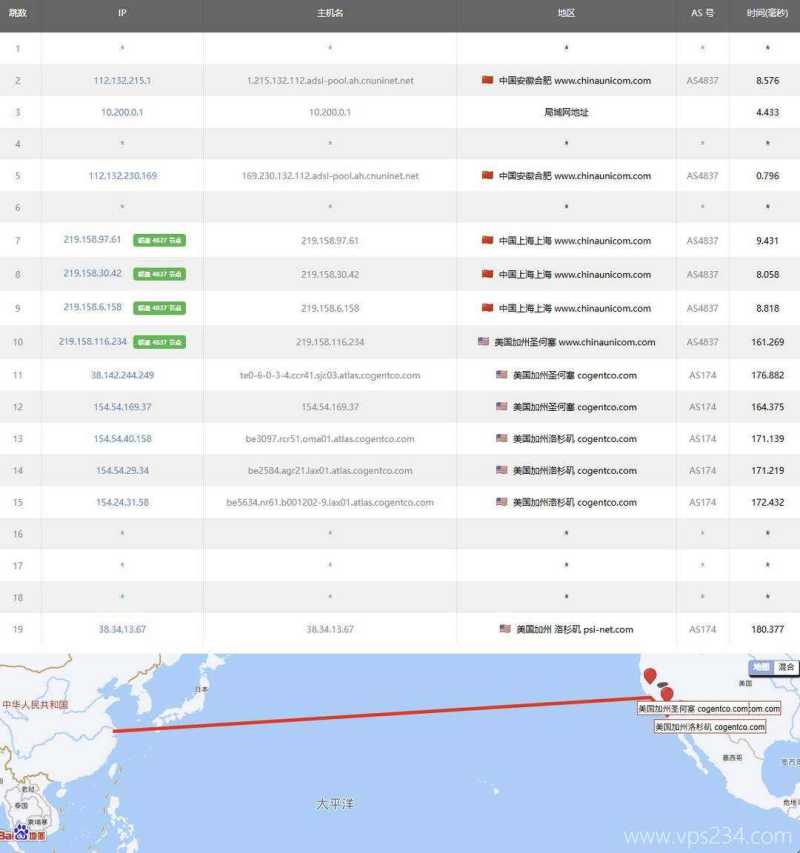Click US flag icon in hop 19 row
Image resolution: width=800 pixels, height=853 pixels.
pos(505,629)
